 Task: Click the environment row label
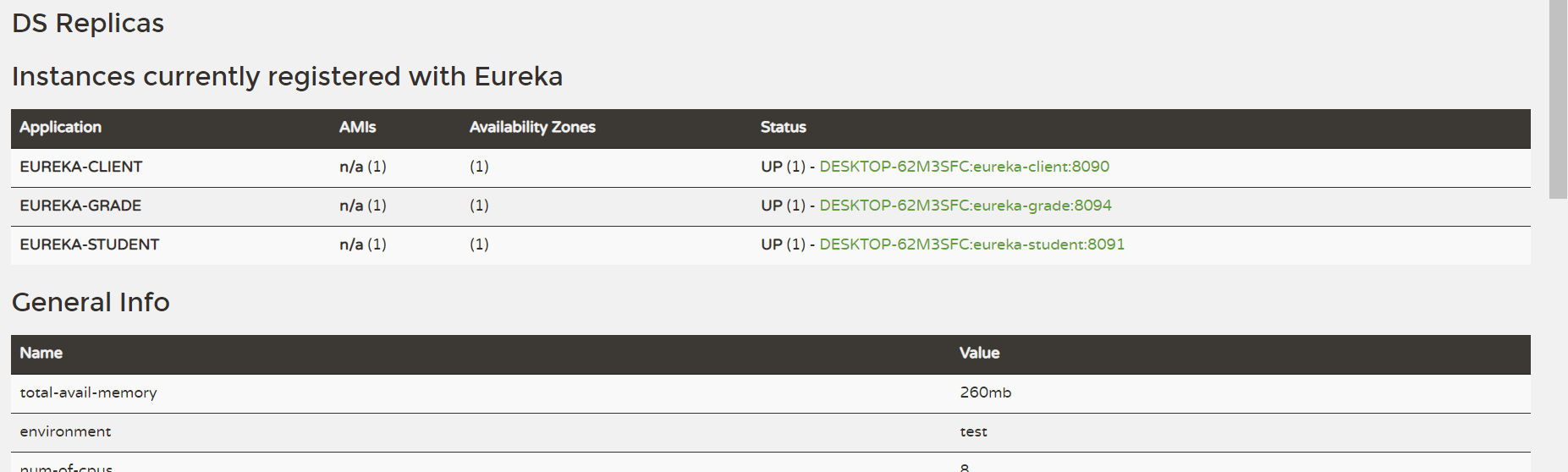[x=65, y=431]
